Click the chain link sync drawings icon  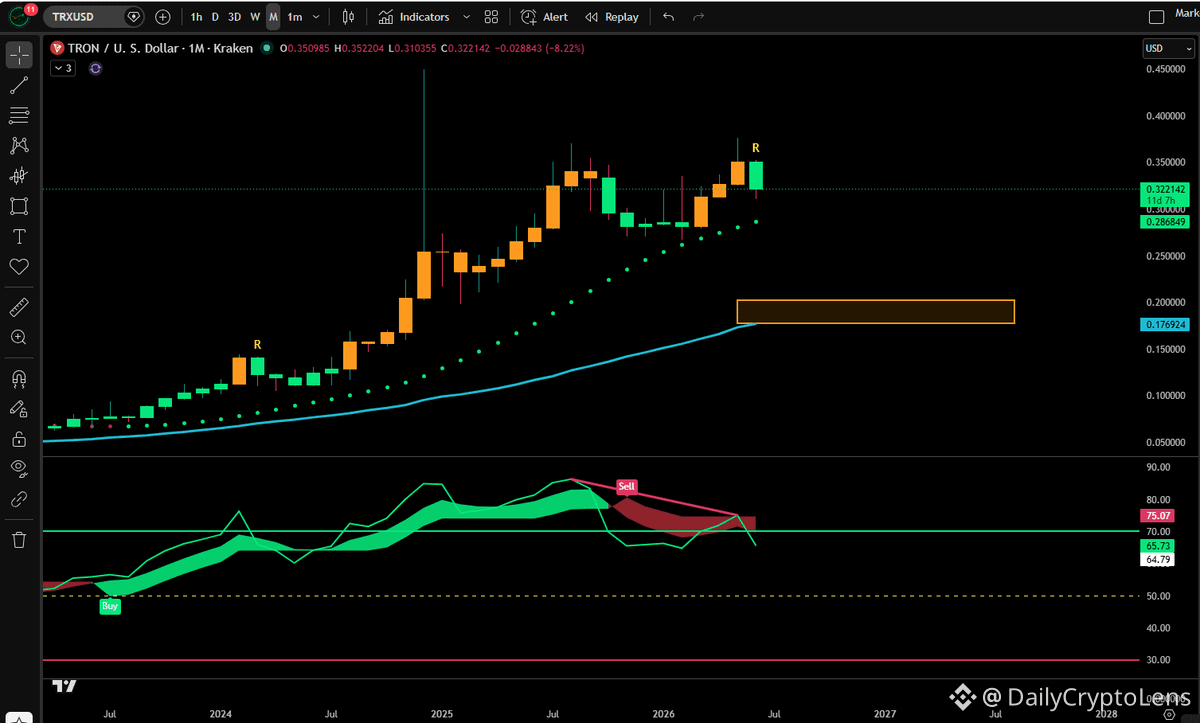pos(19,497)
